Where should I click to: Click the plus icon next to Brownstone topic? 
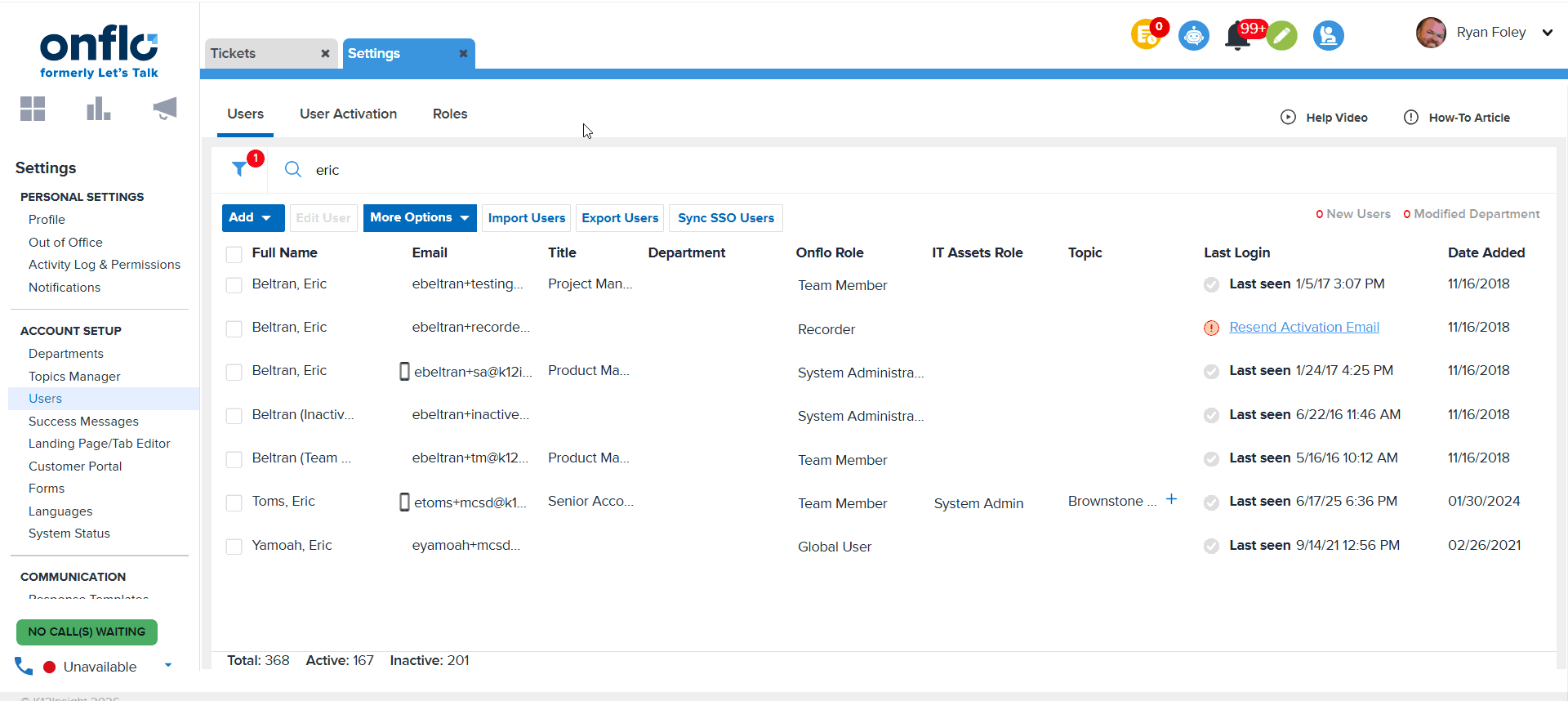(1171, 499)
